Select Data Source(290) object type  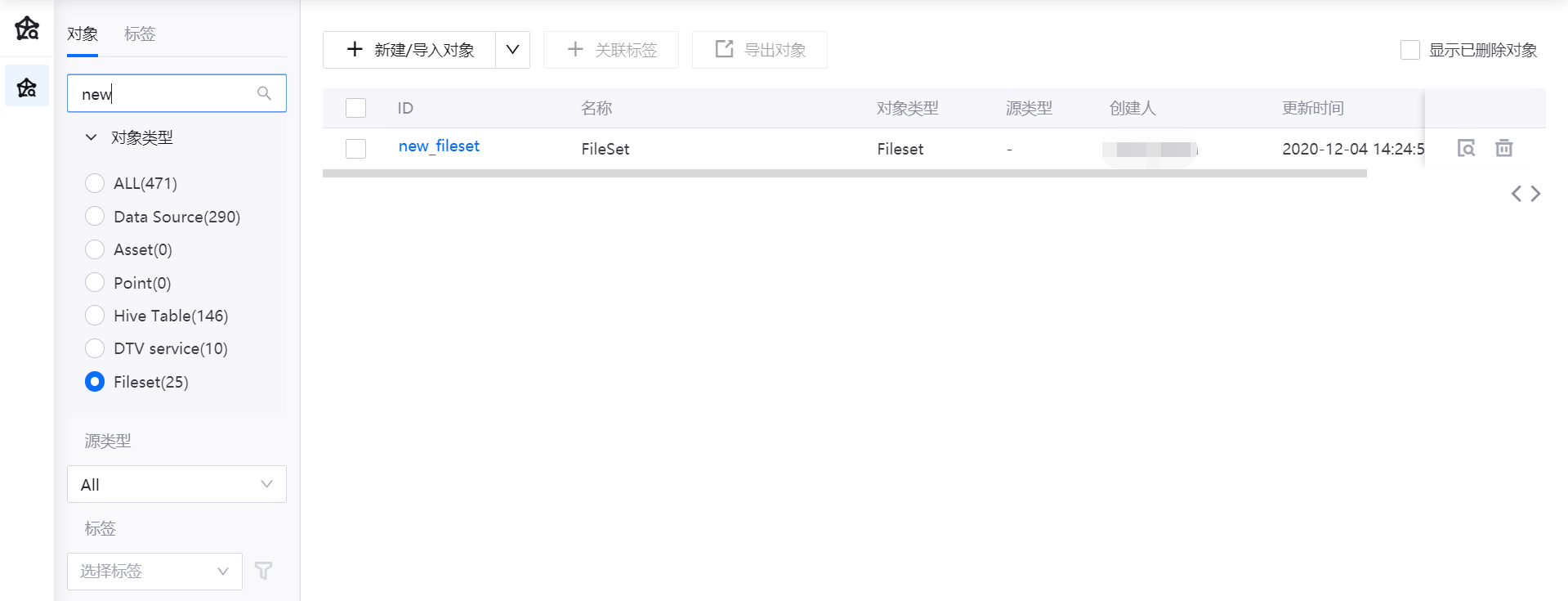(95, 217)
